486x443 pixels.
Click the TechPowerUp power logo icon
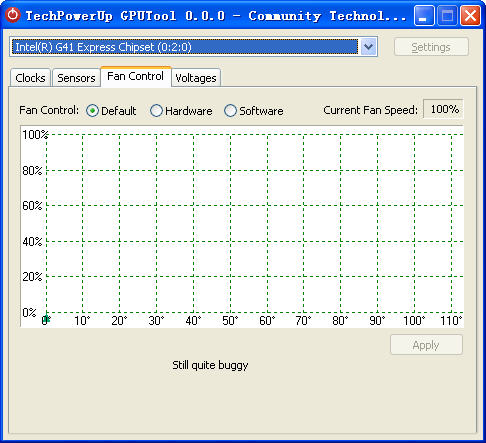pos(13,15)
